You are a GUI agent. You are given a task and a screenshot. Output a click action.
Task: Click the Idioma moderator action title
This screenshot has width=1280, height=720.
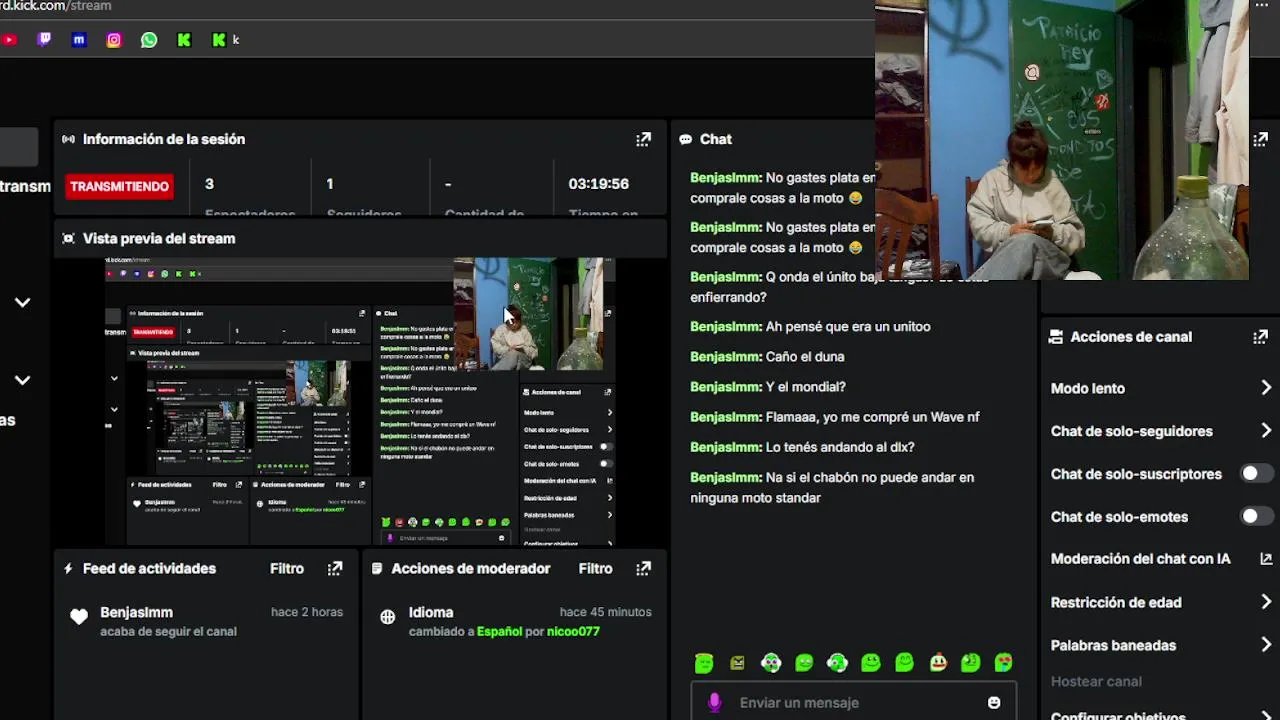(x=431, y=612)
